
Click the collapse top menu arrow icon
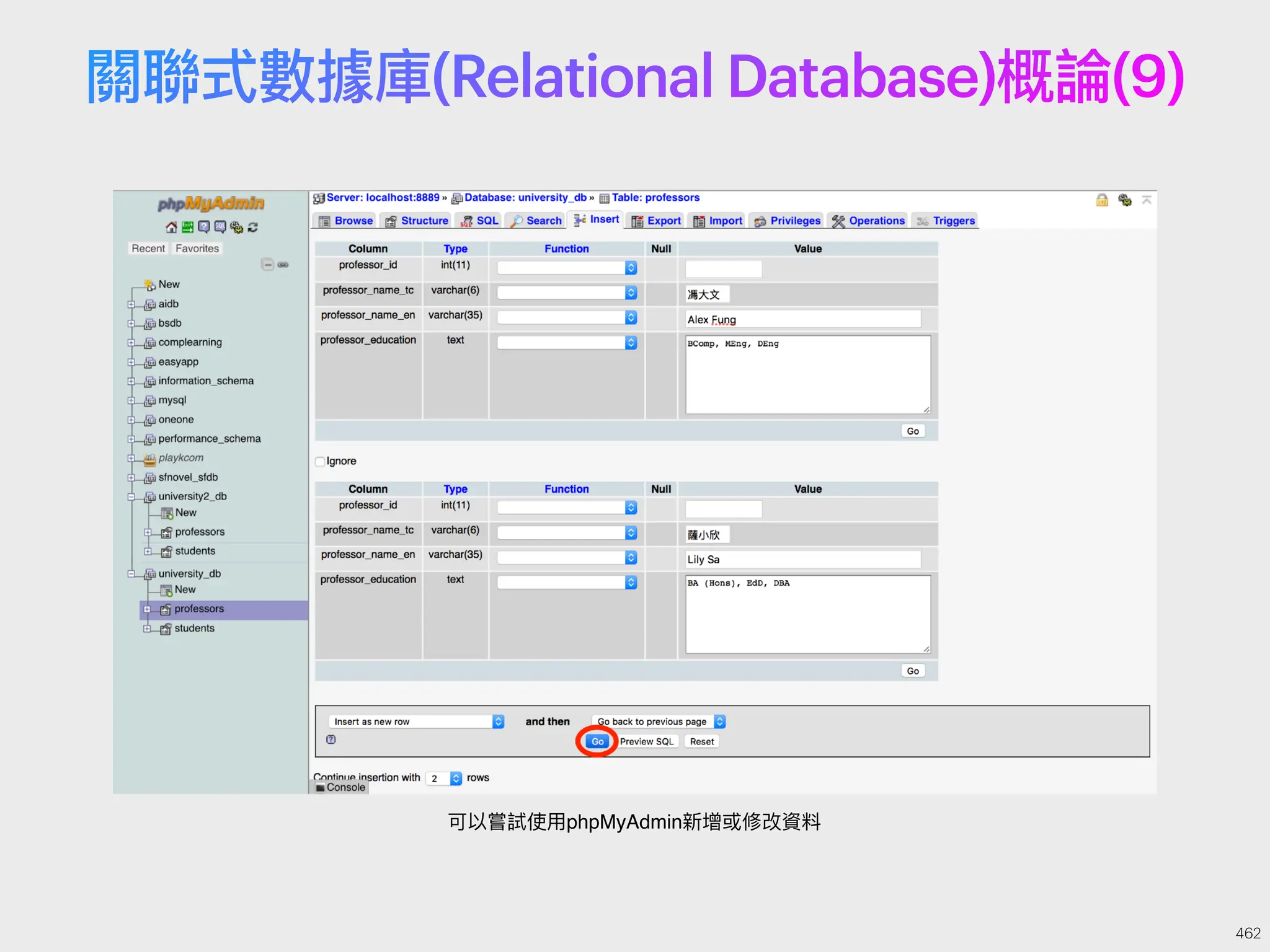click(x=1147, y=200)
